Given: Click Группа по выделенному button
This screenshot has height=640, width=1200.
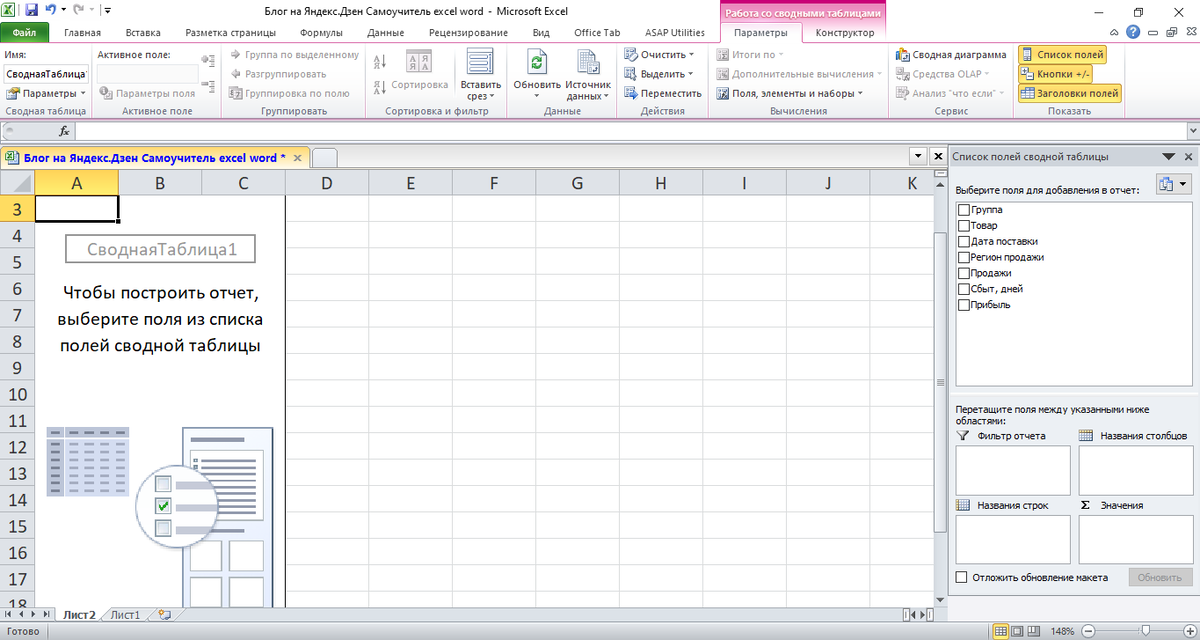Looking at the screenshot, I should 294,55.
